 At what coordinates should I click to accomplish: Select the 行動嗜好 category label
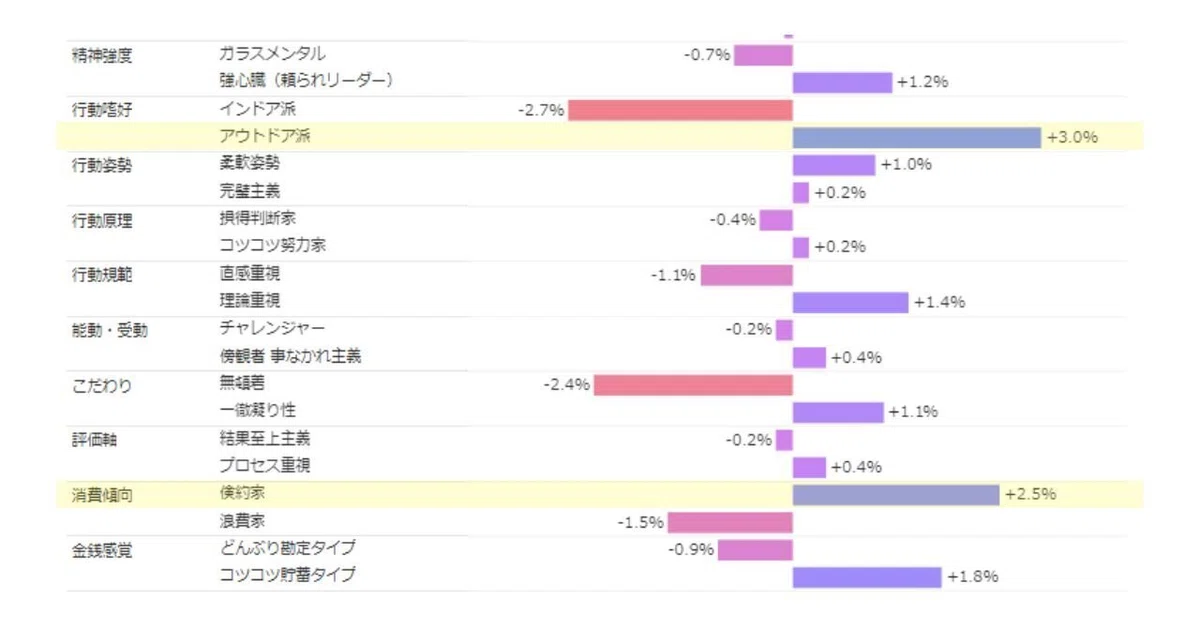click(x=101, y=109)
